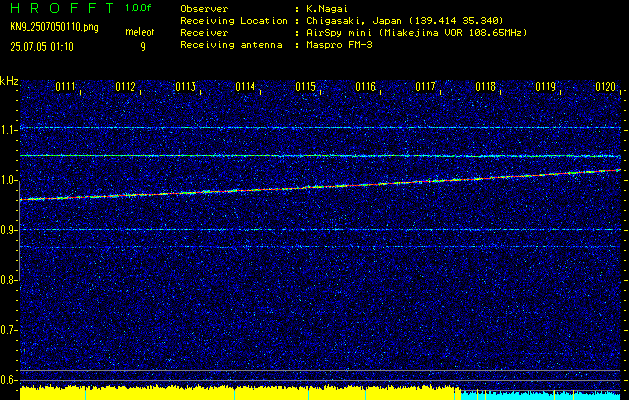Select the Maspro FM-3 antenna text

339,45
